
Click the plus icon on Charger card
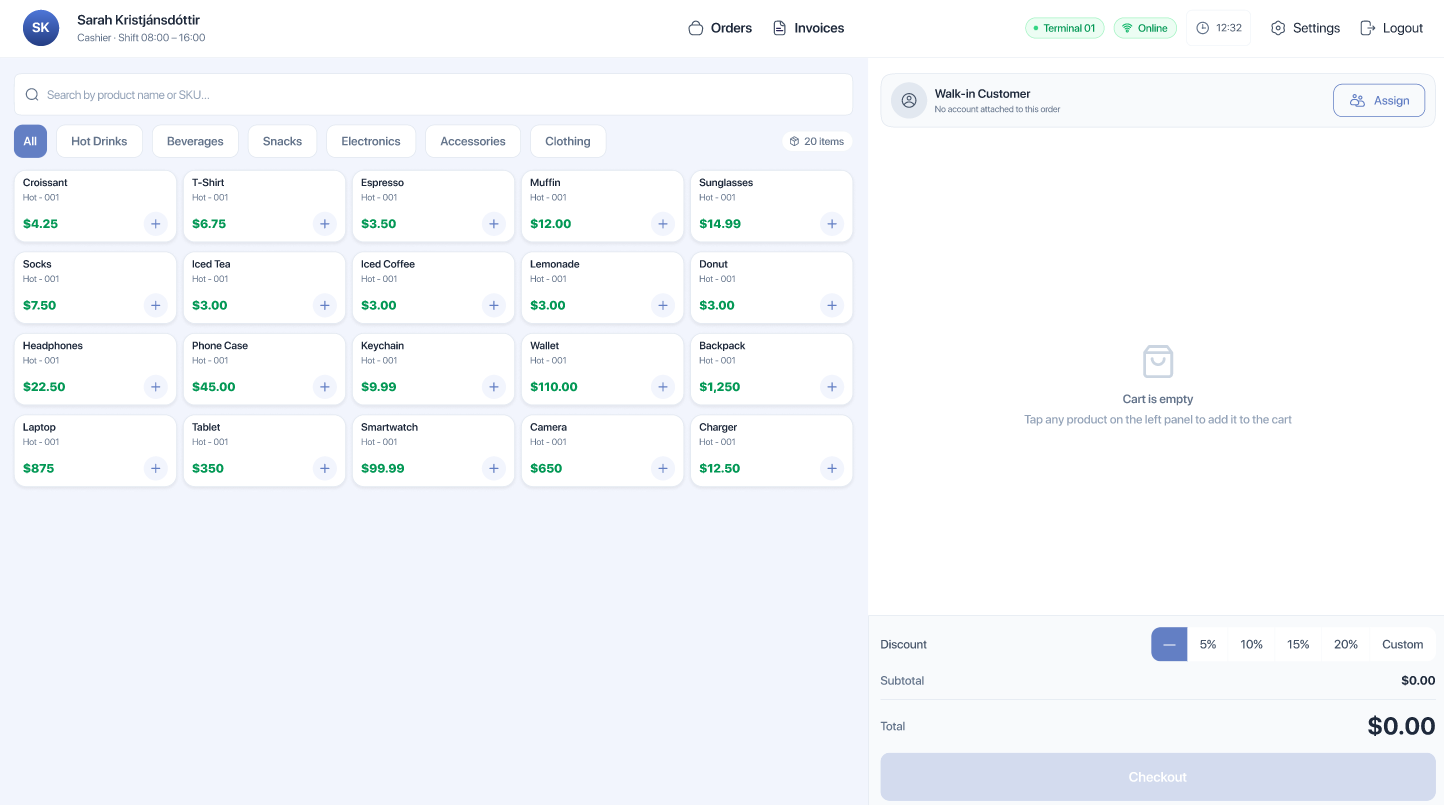pyautogui.click(x=831, y=468)
